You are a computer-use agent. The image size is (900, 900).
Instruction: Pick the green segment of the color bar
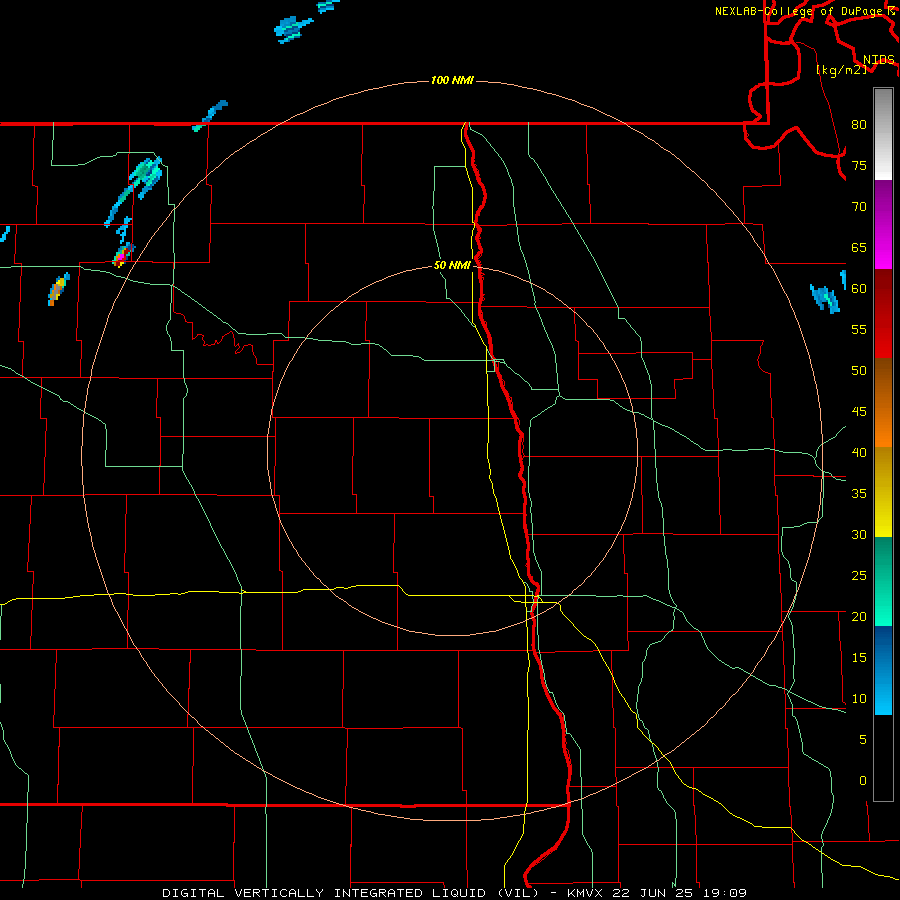(883, 581)
